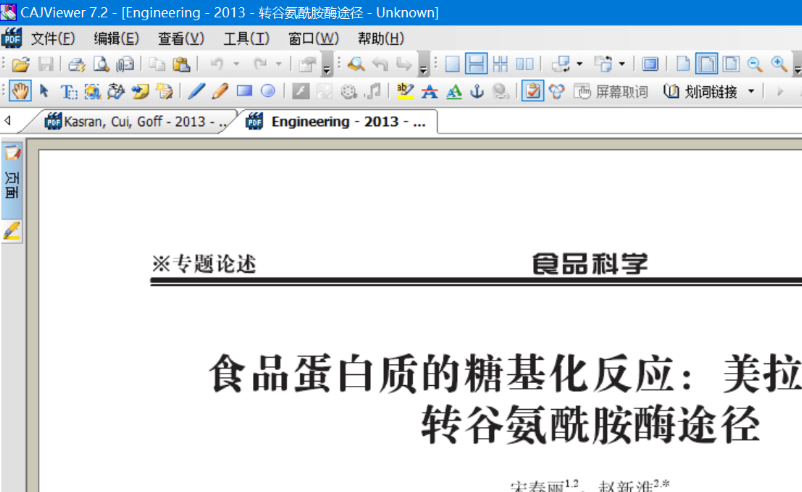802x492 pixels.
Task: Show previous tabs with the left arrow
Action: pos(8,121)
